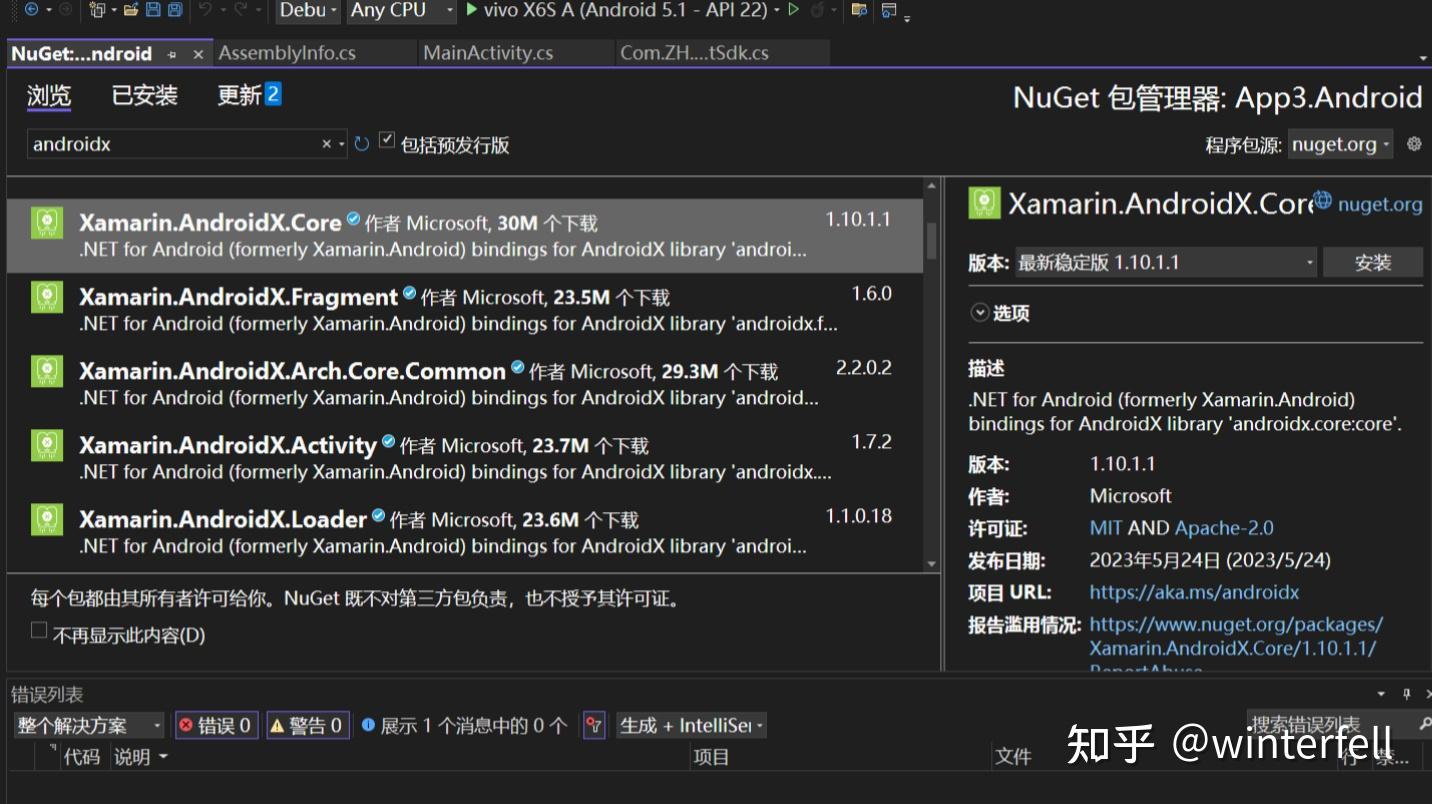Viewport: 1432px width, 804px height.
Task: Click the Xamarin.AndroidX.Core package icon in list
Action: pos(47,222)
